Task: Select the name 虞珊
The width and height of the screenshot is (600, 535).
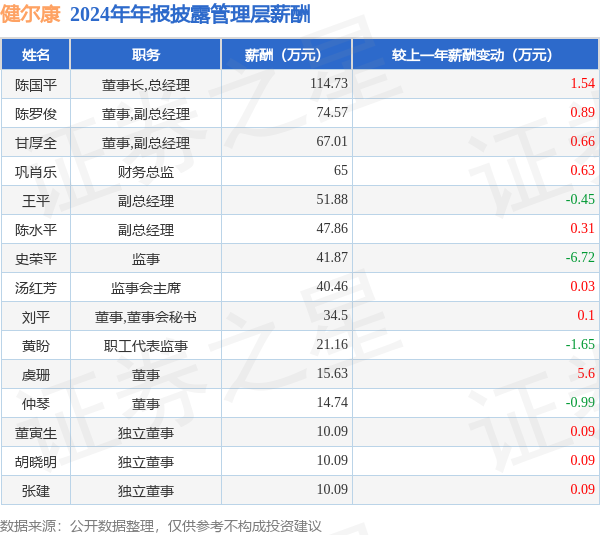Action: tap(36, 375)
